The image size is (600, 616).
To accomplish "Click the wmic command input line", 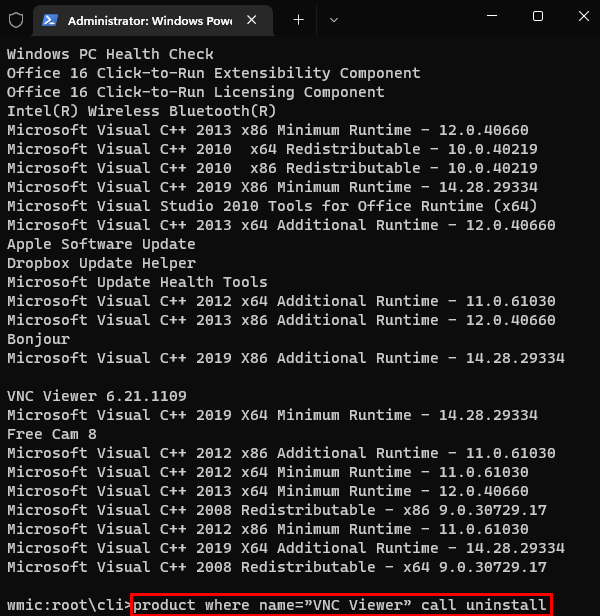I will (341, 605).
